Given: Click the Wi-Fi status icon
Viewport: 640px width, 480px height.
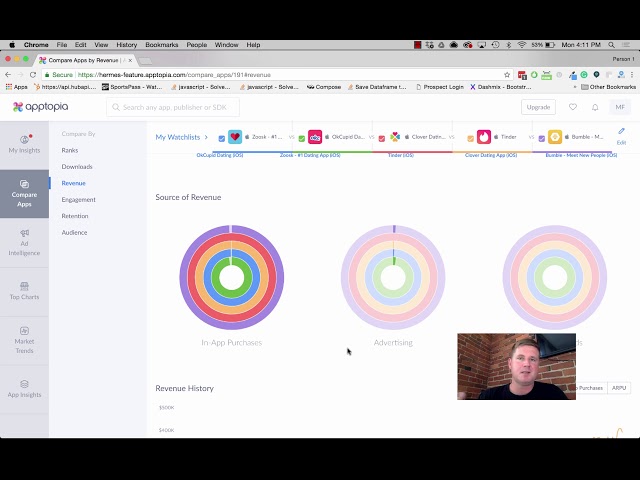Looking at the screenshot, I should tap(521, 45).
